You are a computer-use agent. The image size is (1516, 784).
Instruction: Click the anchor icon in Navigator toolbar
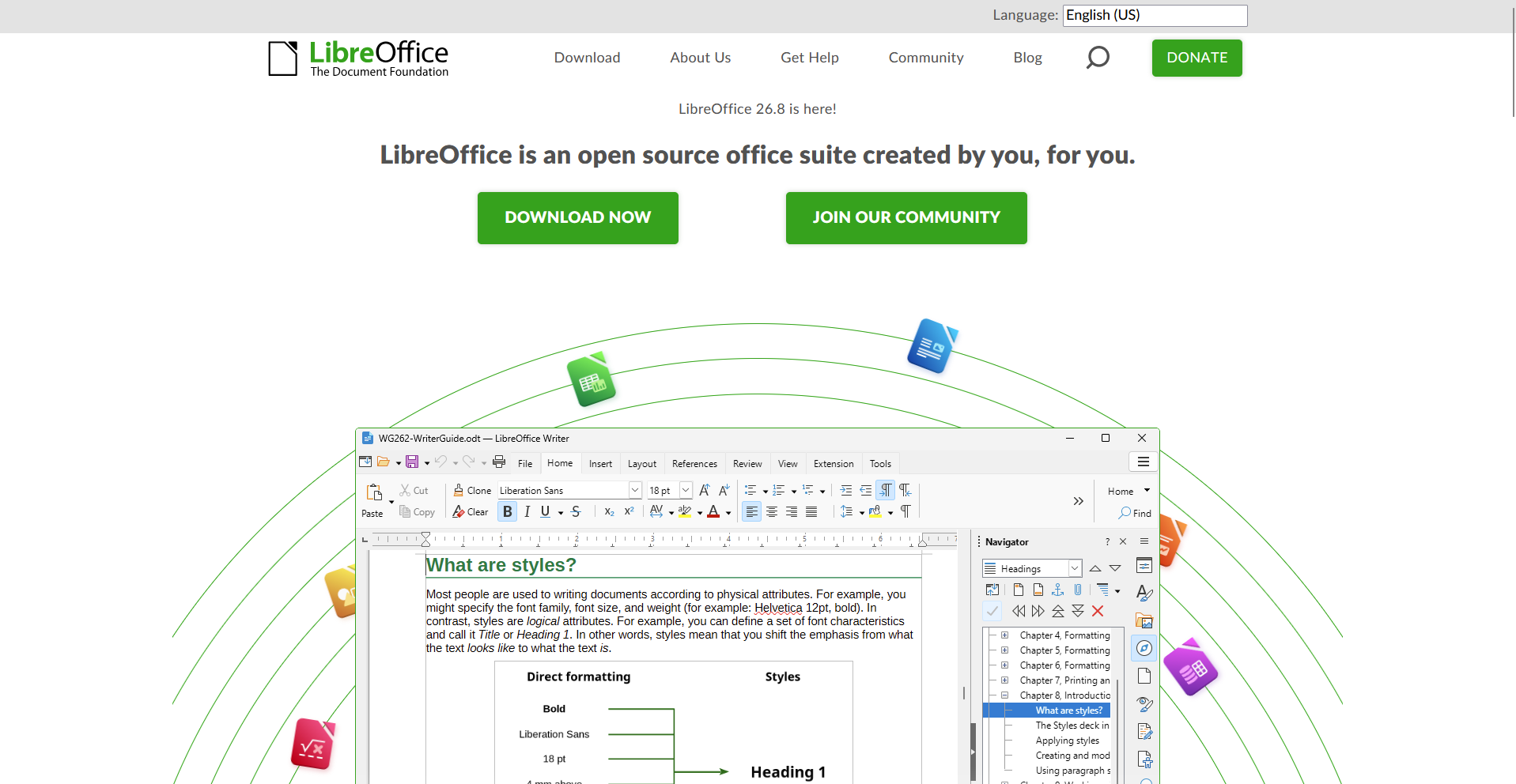point(1058,590)
